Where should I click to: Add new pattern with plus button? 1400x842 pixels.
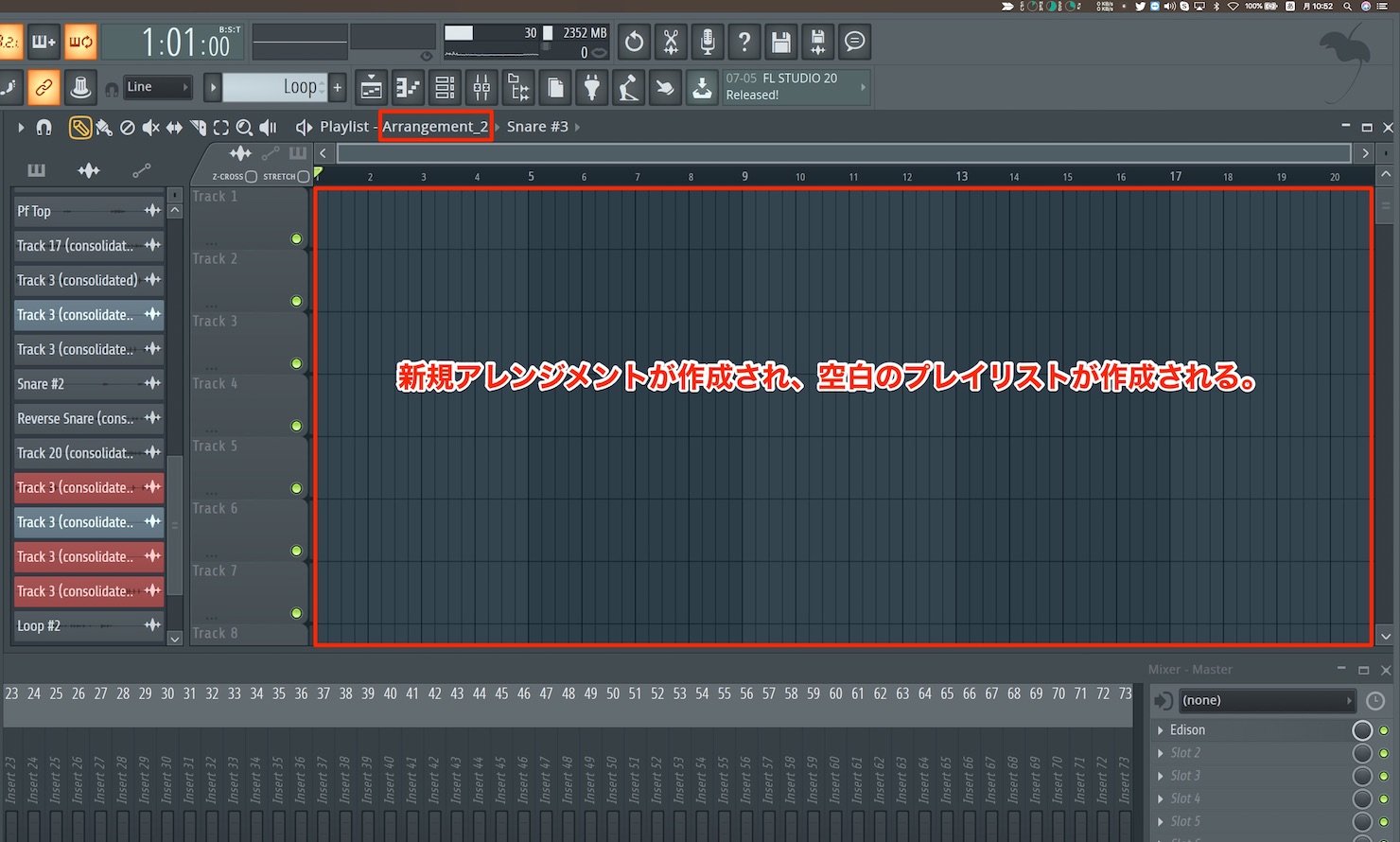pos(338,87)
